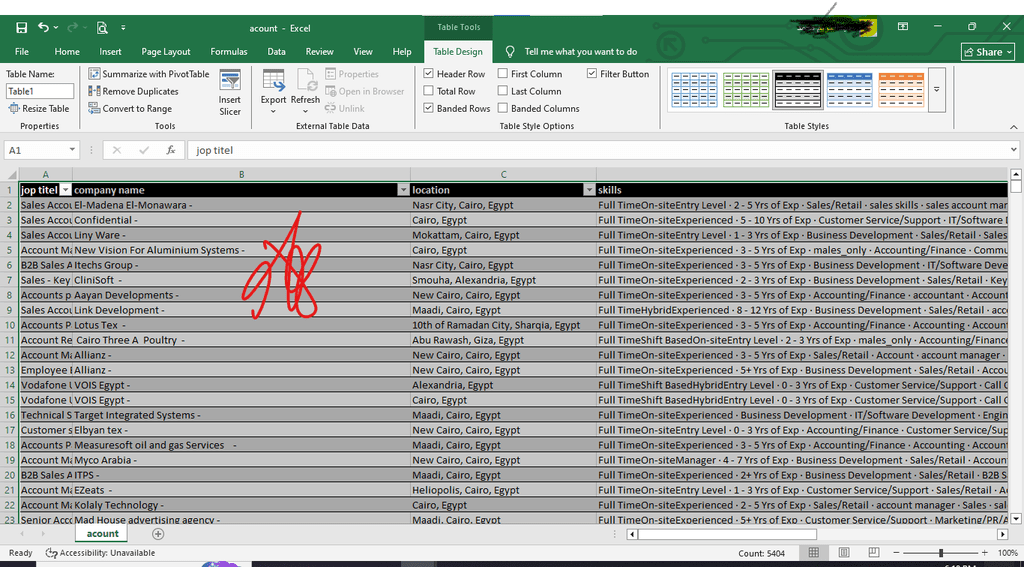
Task: Enable the Total Row checkbox
Action: [428, 91]
